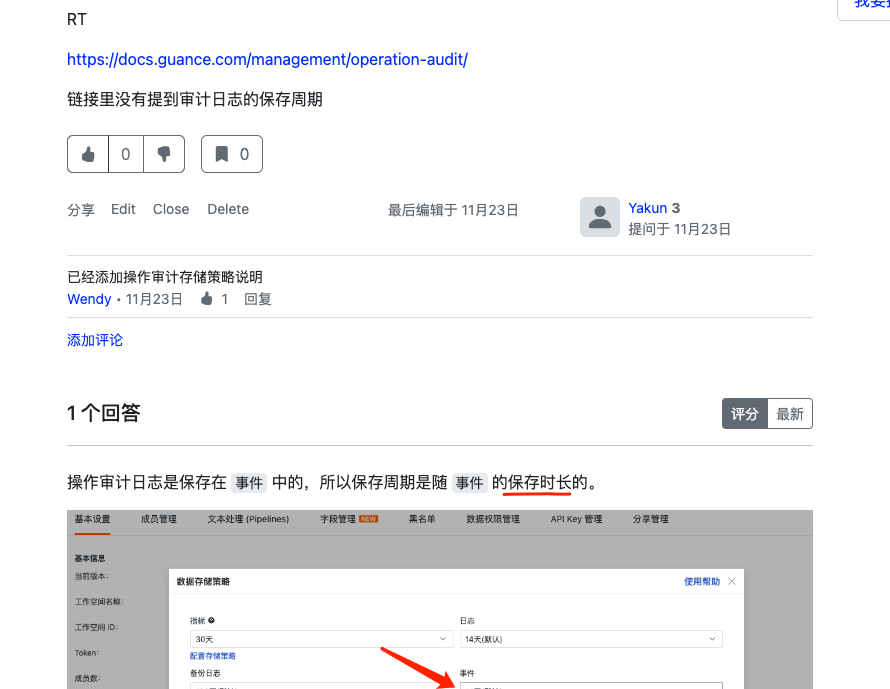Click the 1 个回答 heading

(x=103, y=413)
